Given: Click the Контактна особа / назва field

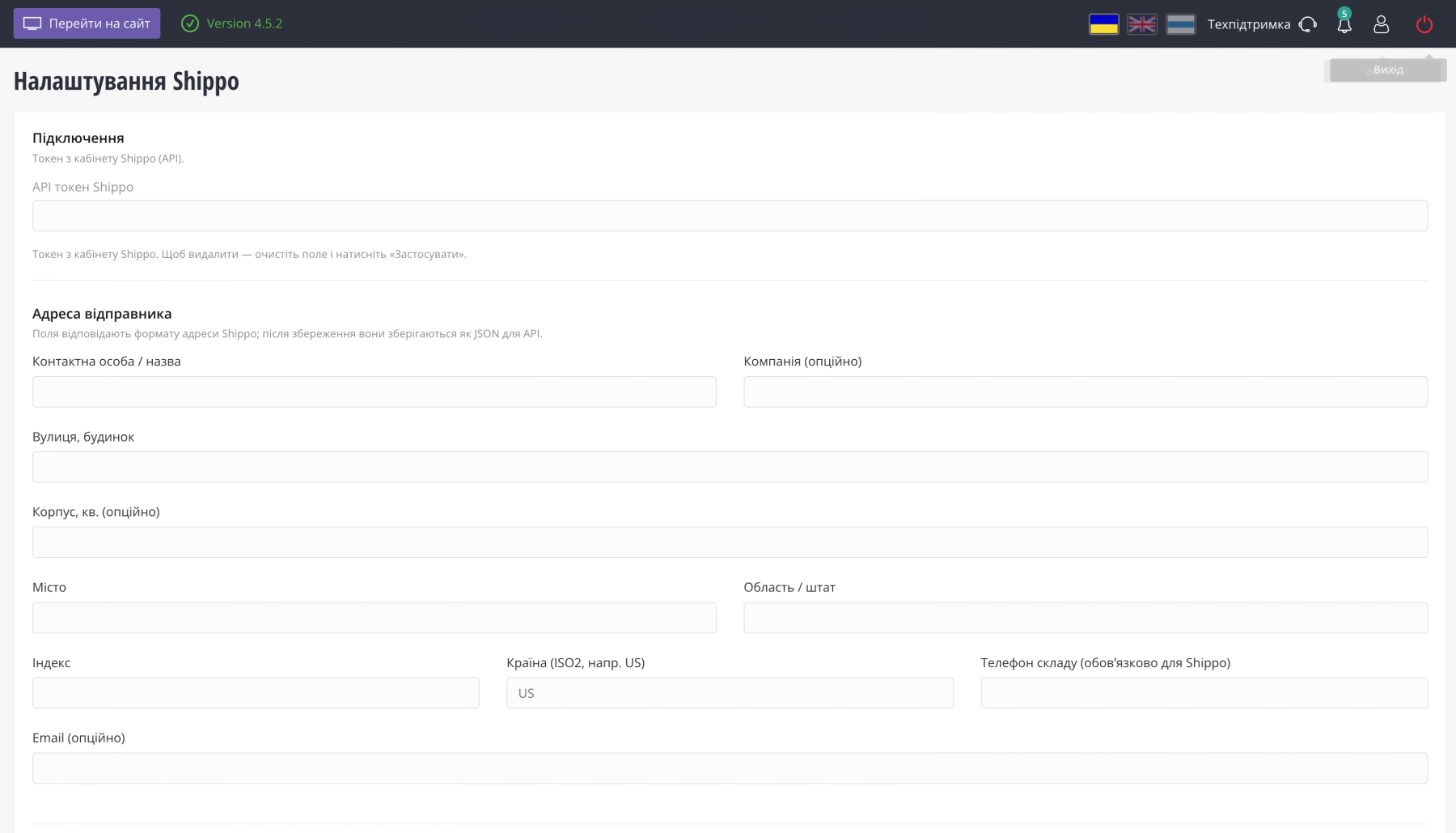Looking at the screenshot, I should tap(375, 391).
